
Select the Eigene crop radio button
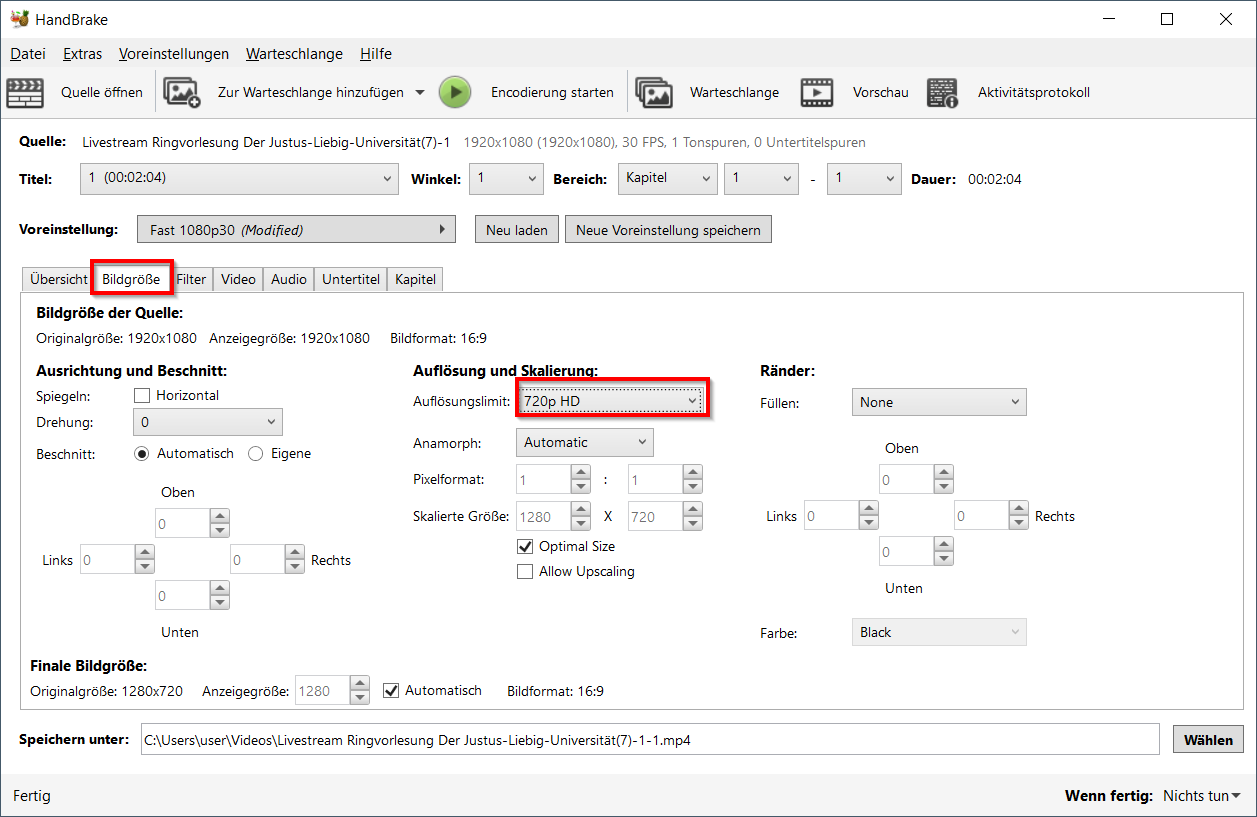click(x=256, y=454)
